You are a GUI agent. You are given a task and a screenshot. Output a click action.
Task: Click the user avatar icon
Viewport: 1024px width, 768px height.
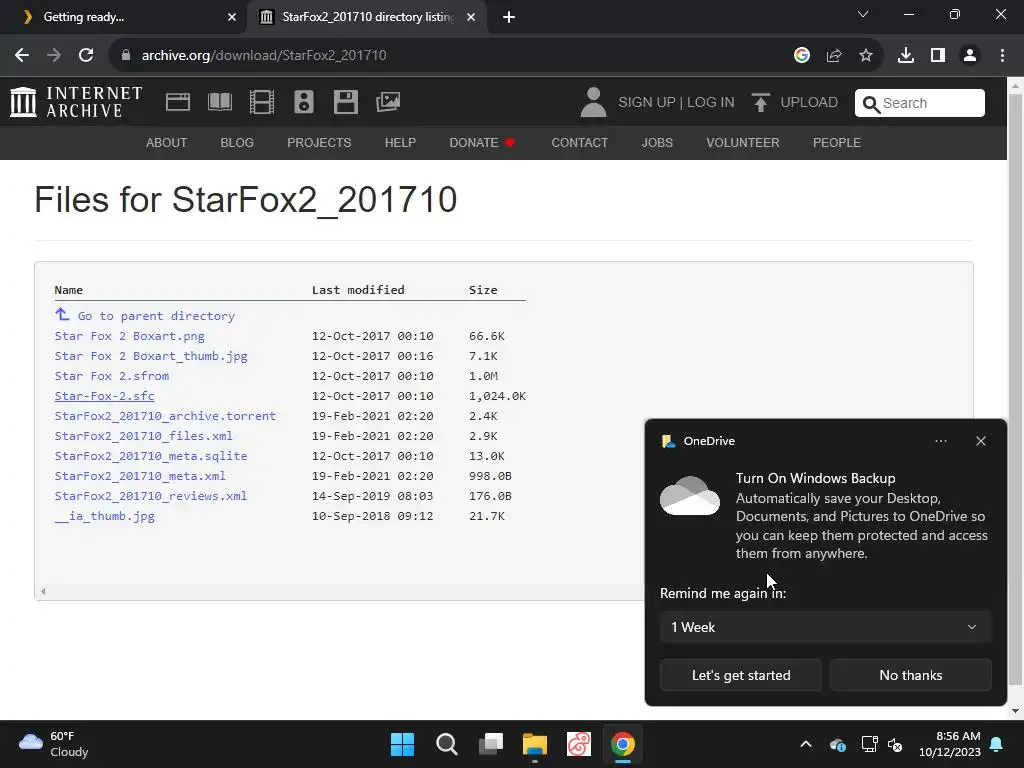coord(593,103)
